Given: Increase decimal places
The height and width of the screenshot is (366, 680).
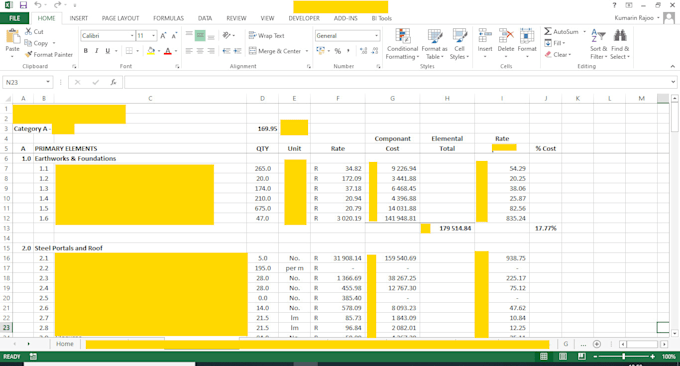Looking at the screenshot, I should tap(363, 51).
